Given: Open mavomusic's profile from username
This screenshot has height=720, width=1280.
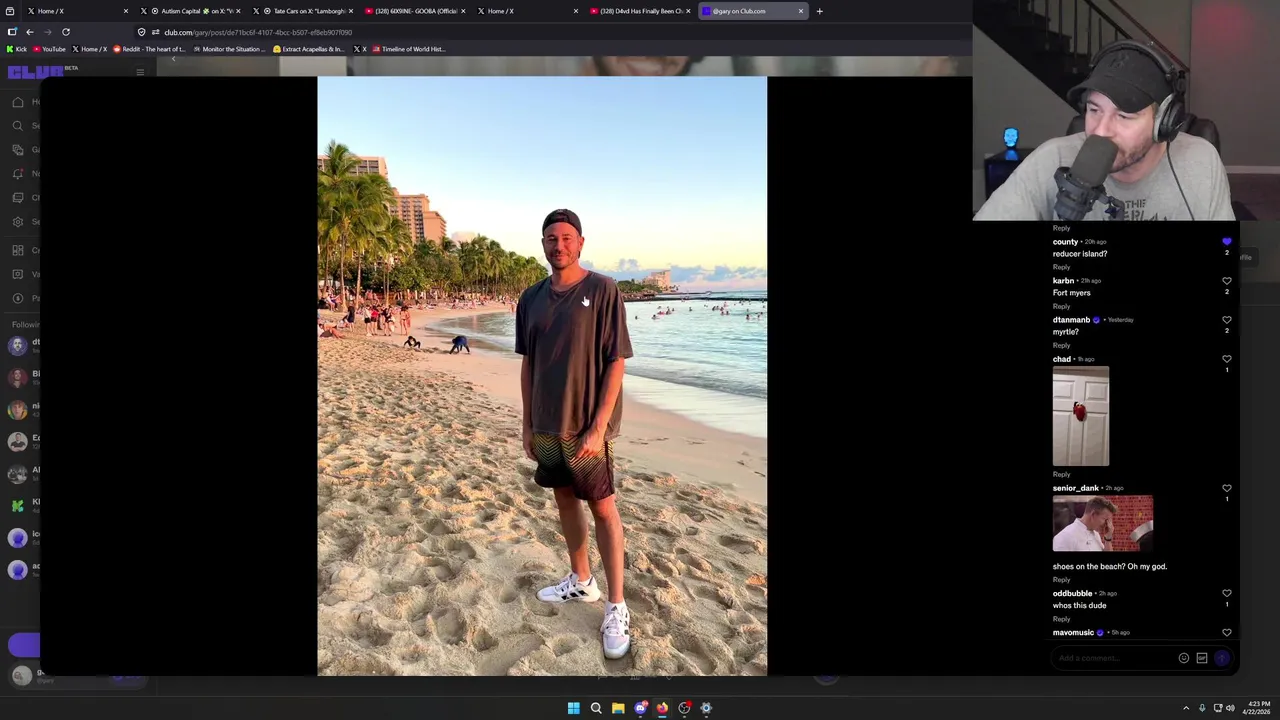Looking at the screenshot, I should tap(1073, 633).
